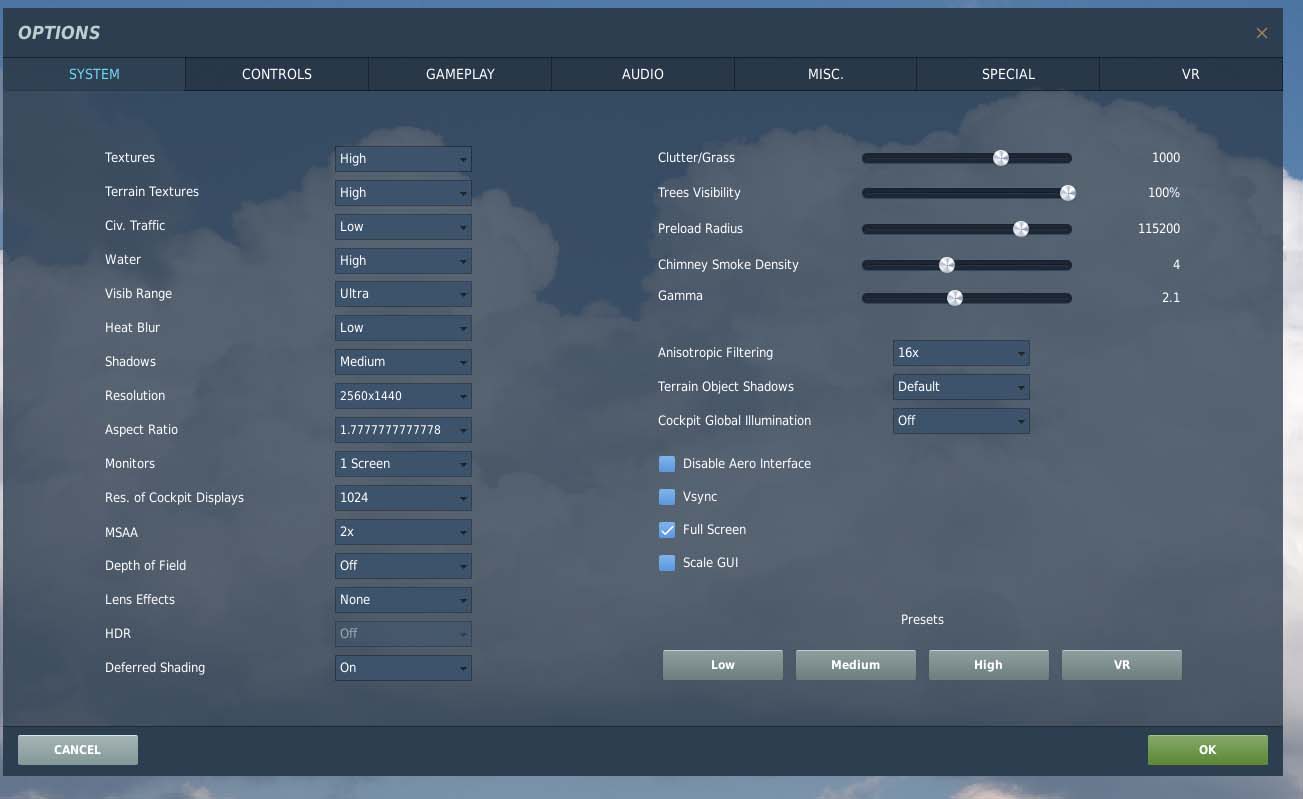Open the GAMEPLAY tab

coord(460,74)
